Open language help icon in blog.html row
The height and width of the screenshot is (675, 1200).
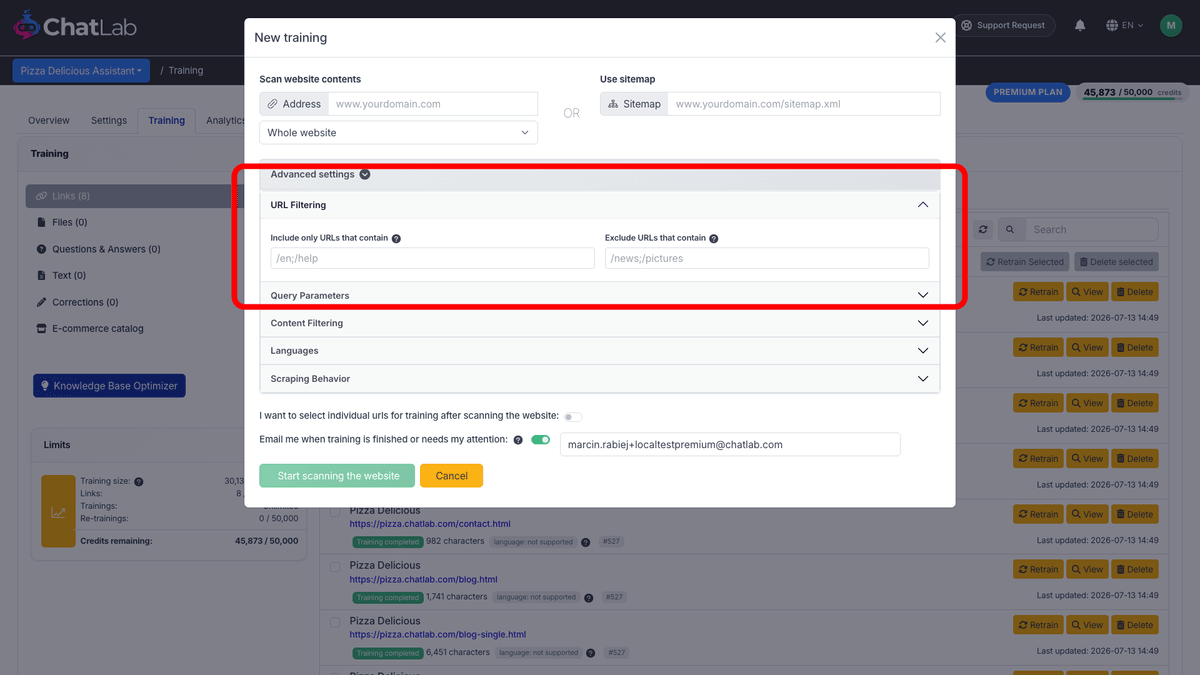pos(589,597)
